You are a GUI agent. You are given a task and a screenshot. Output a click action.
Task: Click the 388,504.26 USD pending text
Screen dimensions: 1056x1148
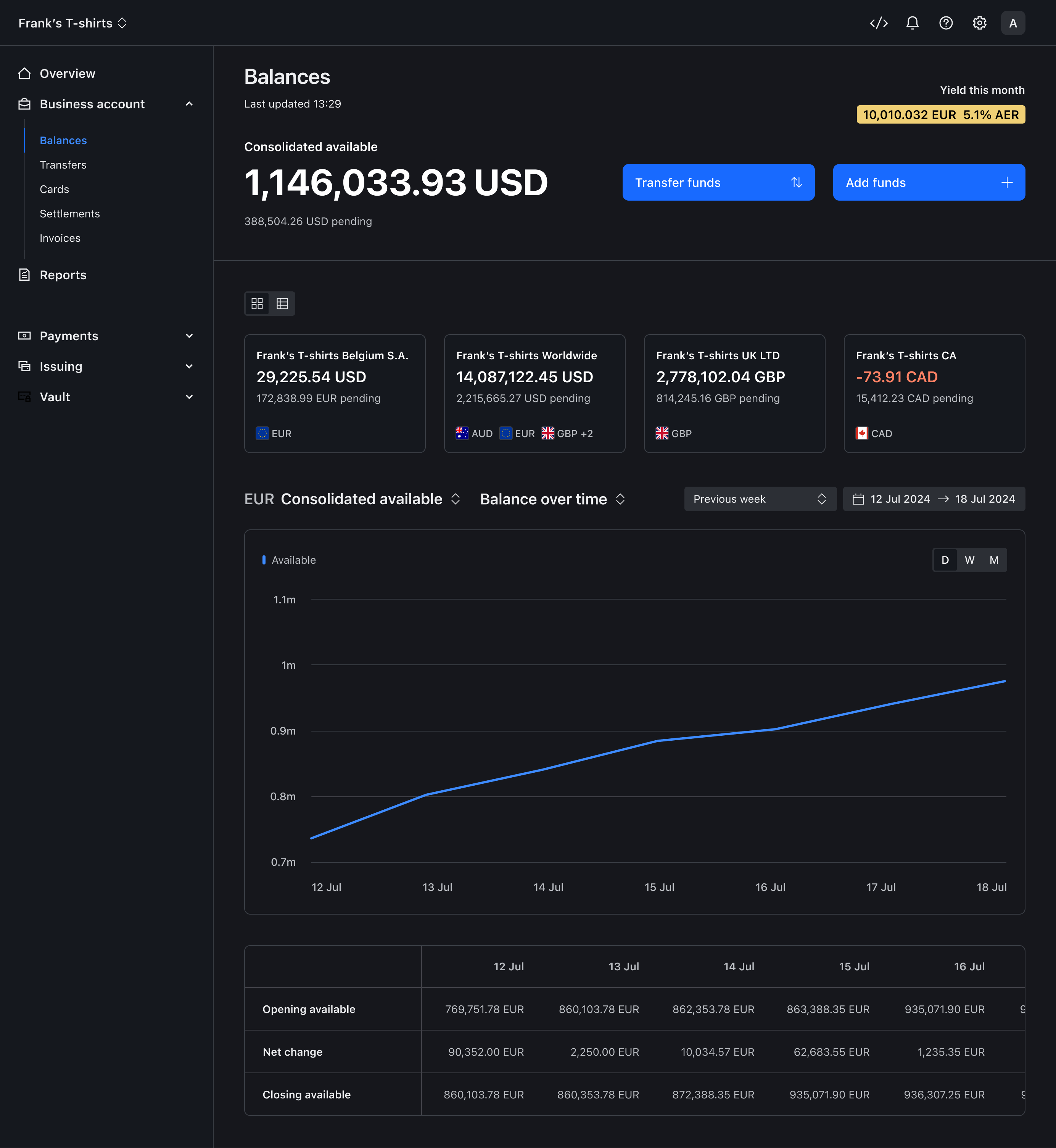(x=308, y=221)
